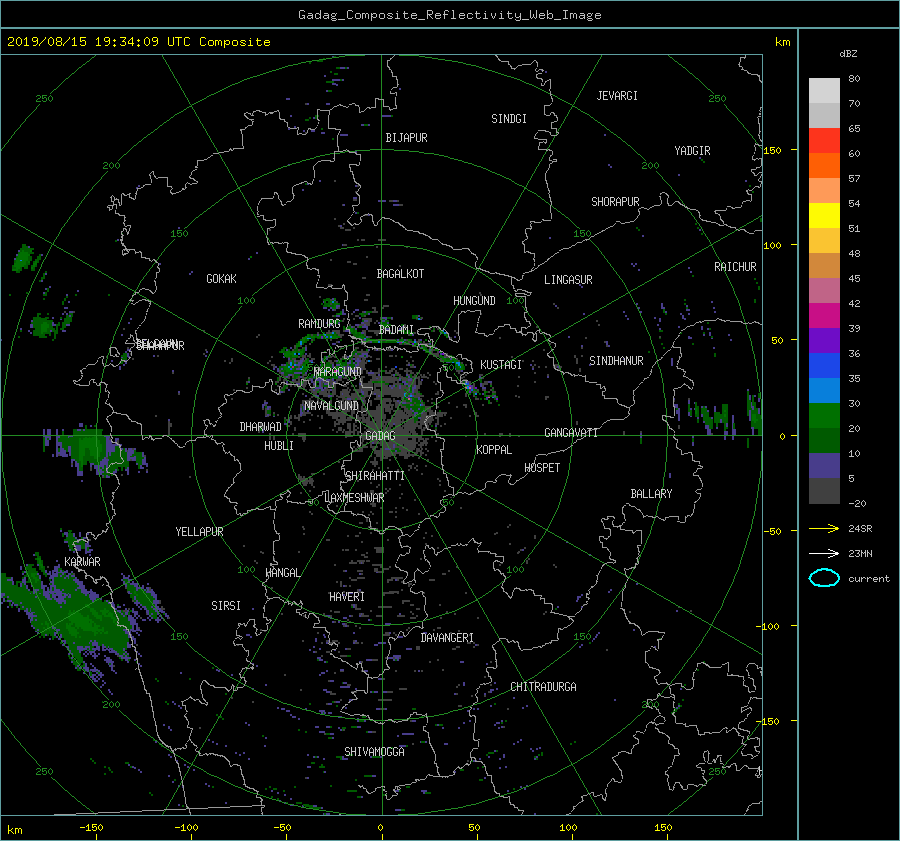The width and height of the screenshot is (900, 841).
Task: Click the HOSPET city label
Action: [542, 468]
